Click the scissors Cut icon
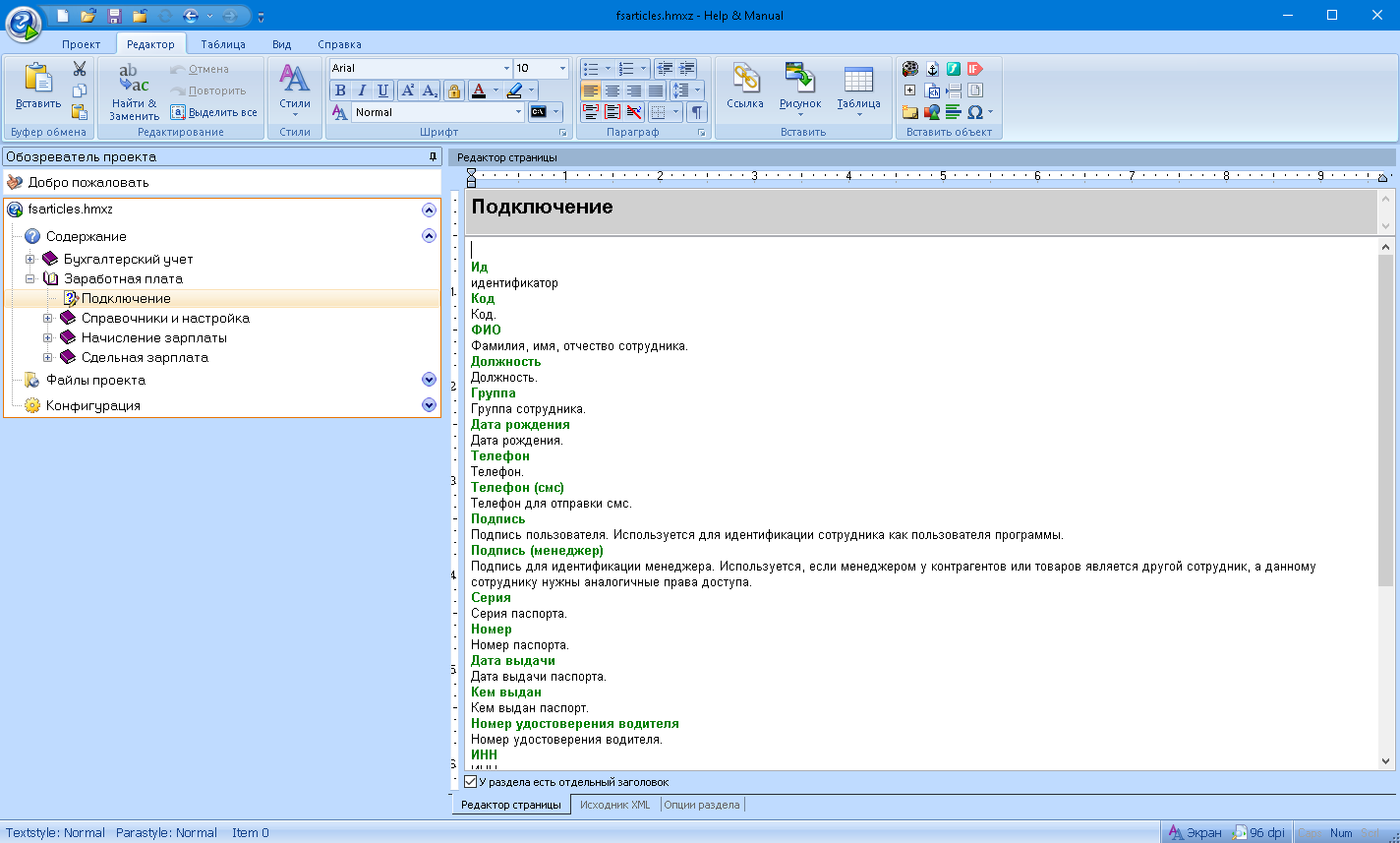The image size is (1400, 843). point(80,69)
